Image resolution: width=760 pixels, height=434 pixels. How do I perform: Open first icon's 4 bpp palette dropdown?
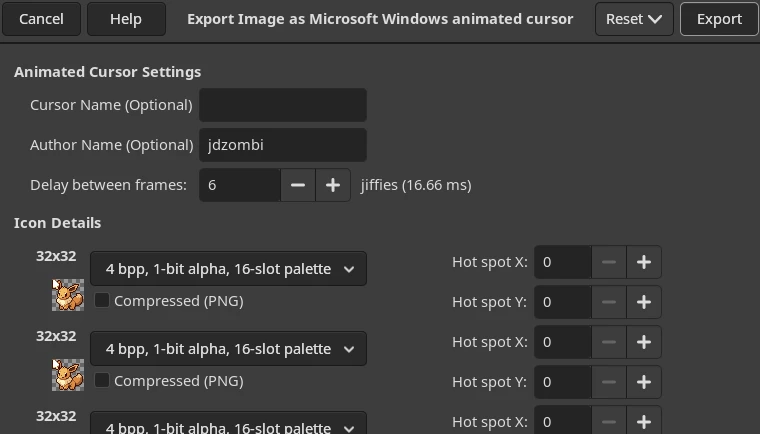pyautogui.click(x=228, y=269)
